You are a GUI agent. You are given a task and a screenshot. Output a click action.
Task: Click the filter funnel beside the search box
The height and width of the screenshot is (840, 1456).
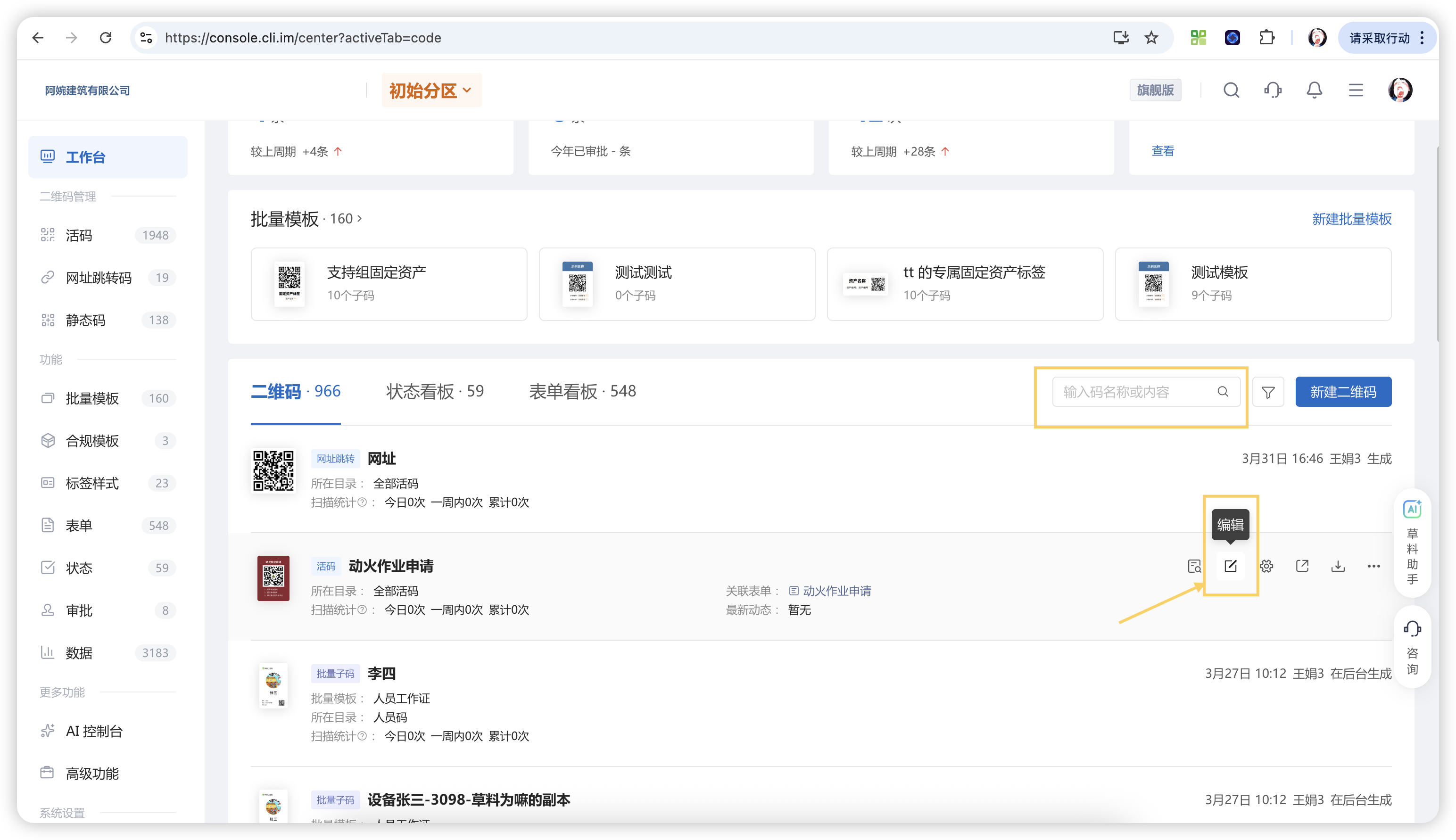pyautogui.click(x=1268, y=392)
